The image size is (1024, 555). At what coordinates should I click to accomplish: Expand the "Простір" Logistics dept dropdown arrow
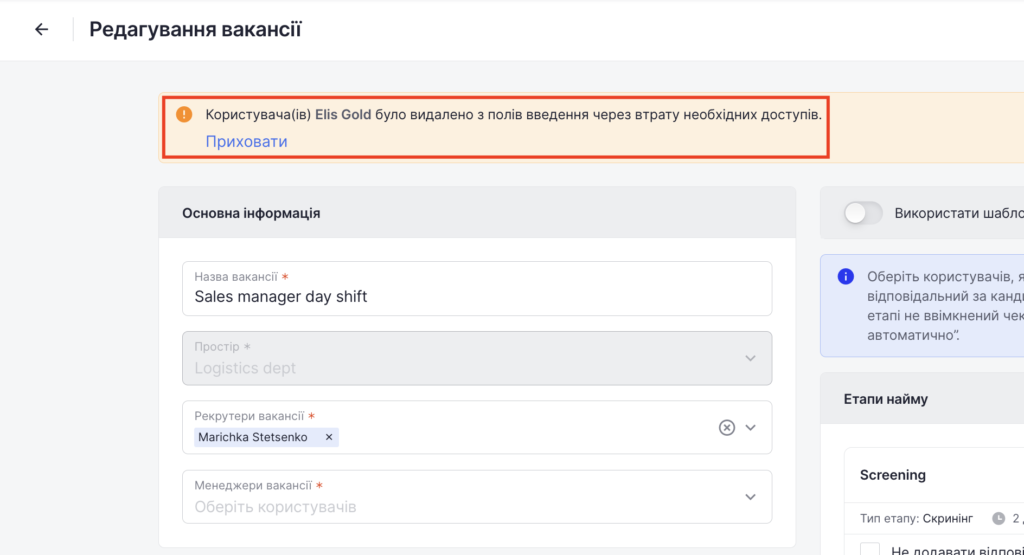pos(751,358)
